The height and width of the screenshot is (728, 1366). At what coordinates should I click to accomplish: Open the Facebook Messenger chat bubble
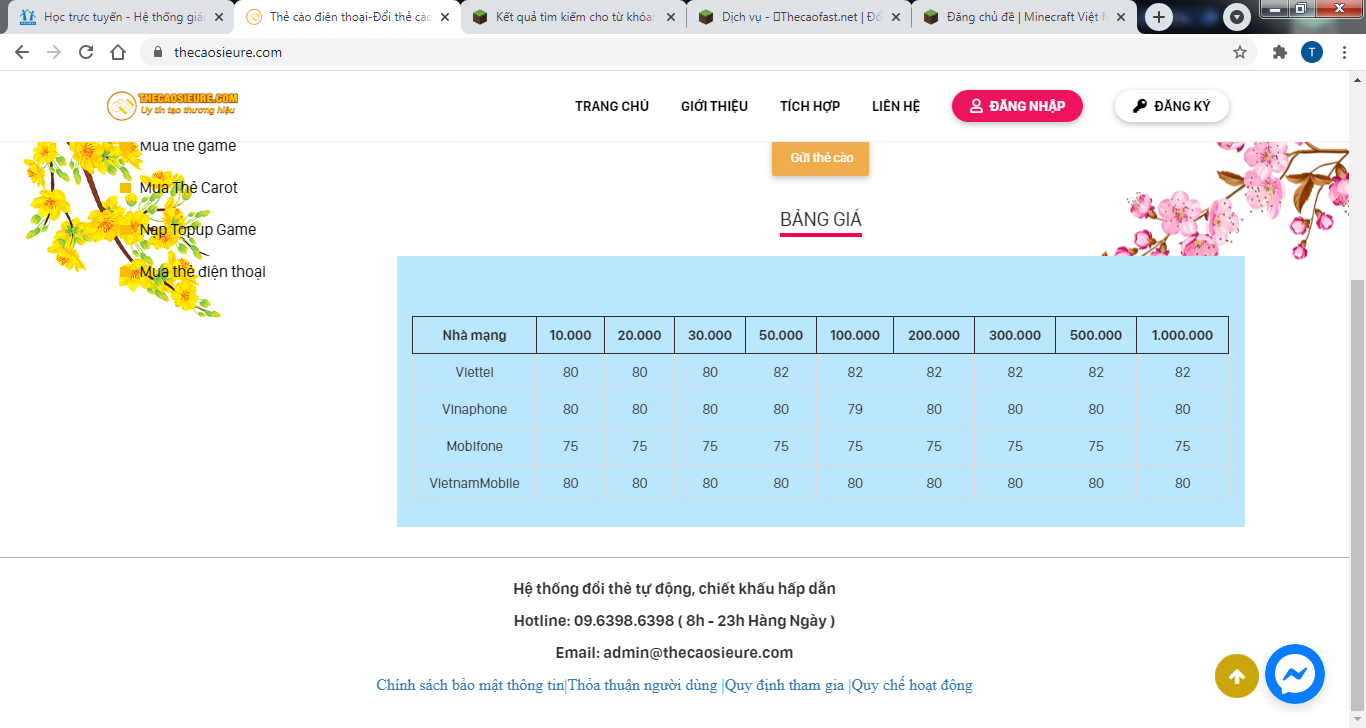(1295, 674)
